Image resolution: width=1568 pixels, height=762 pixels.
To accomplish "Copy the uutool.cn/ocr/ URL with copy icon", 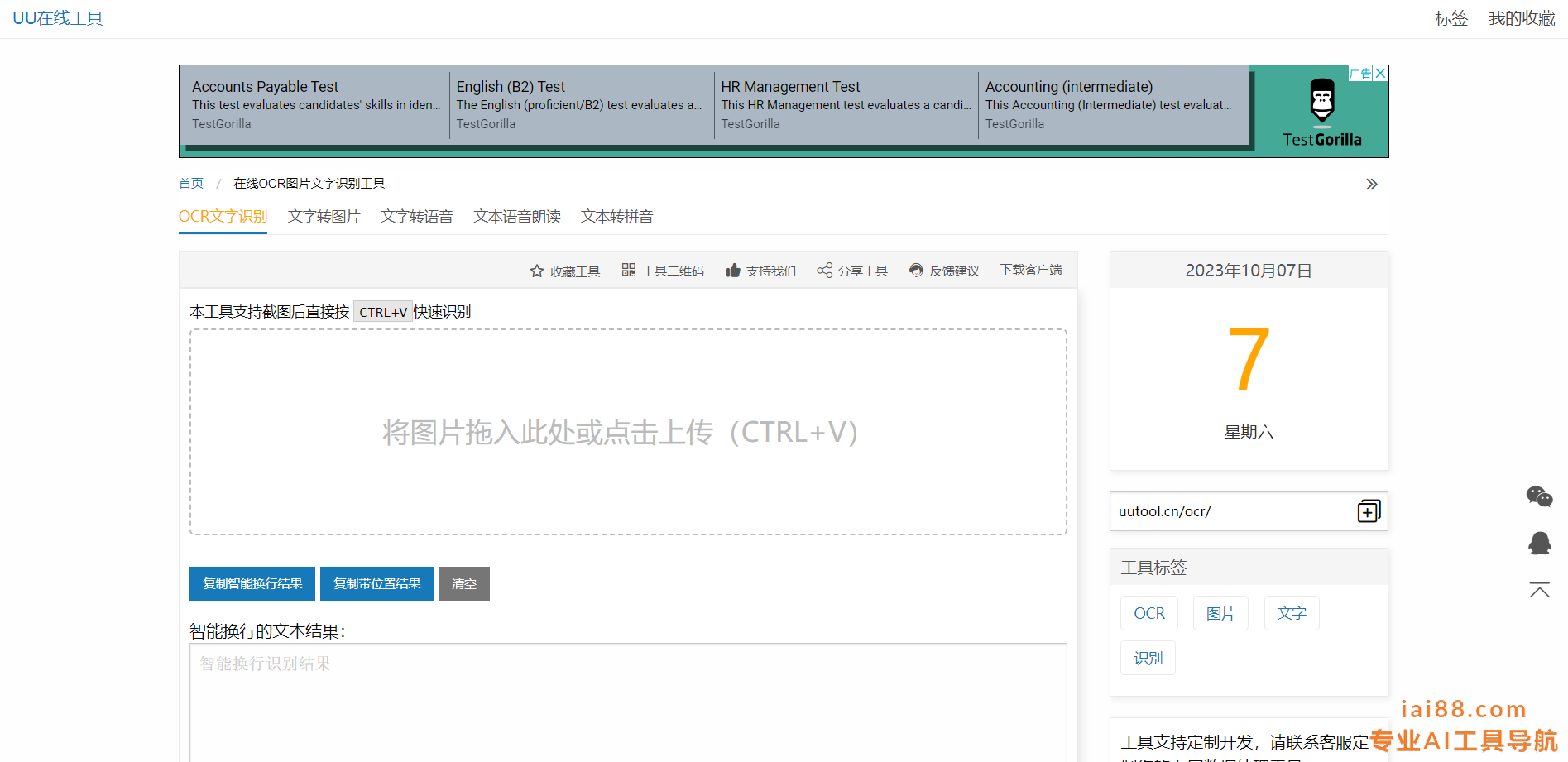I will pos(1369,511).
